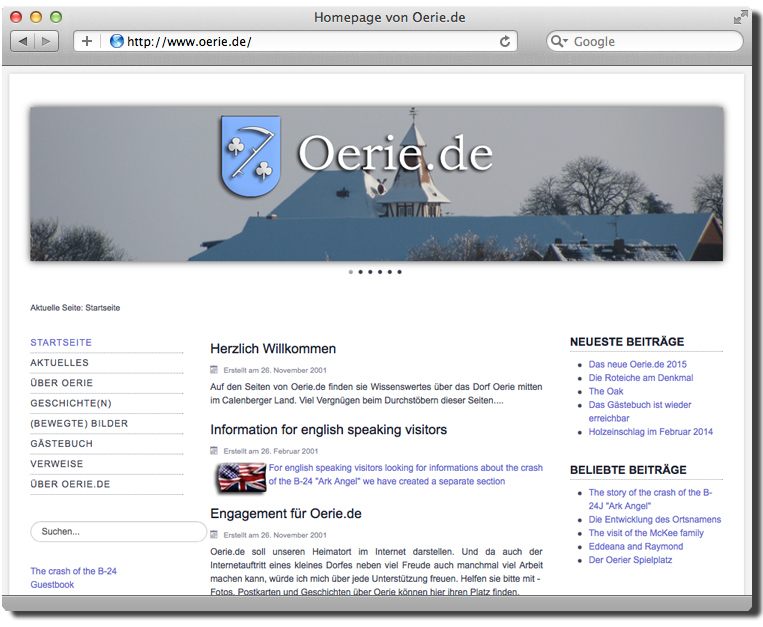763x627 pixels.
Task: Click the Oerie coat of arms logo
Action: (x=251, y=156)
